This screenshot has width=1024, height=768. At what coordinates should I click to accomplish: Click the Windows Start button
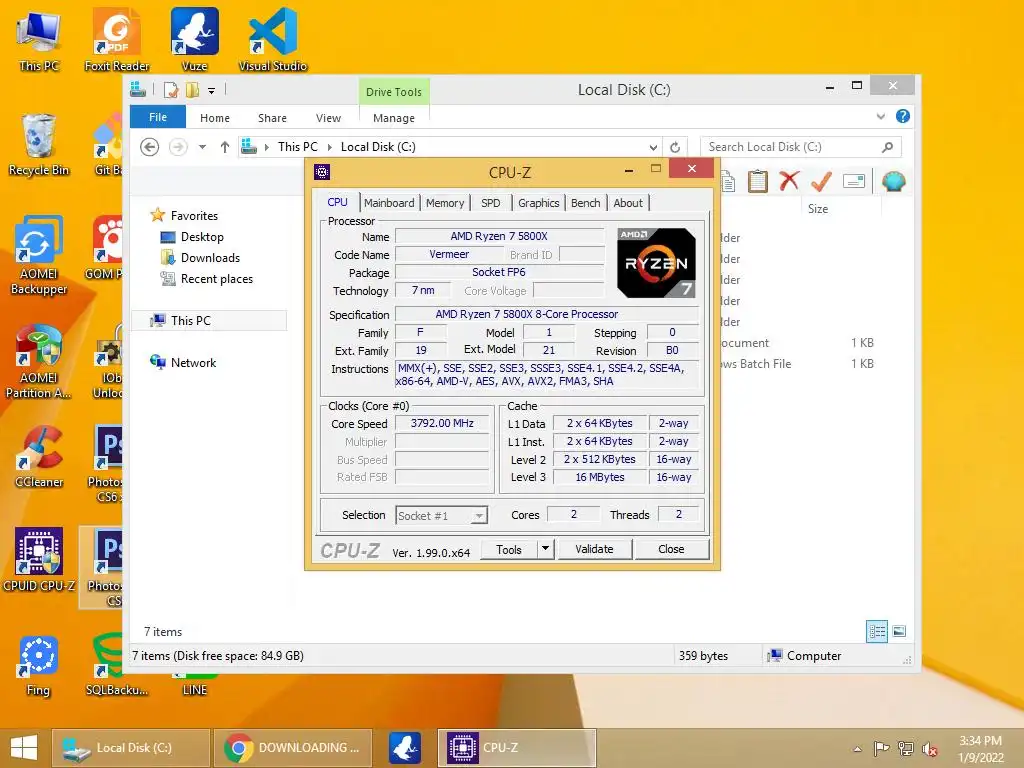point(24,748)
